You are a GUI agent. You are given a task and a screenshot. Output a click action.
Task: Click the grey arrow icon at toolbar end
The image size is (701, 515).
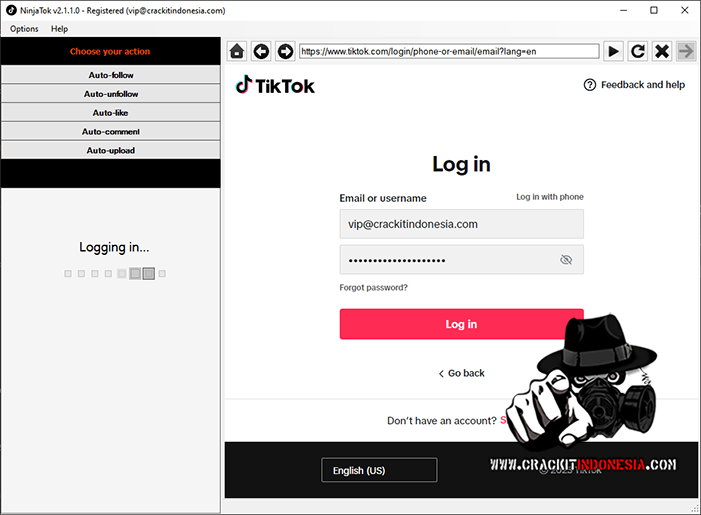click(x=686, y=51)
